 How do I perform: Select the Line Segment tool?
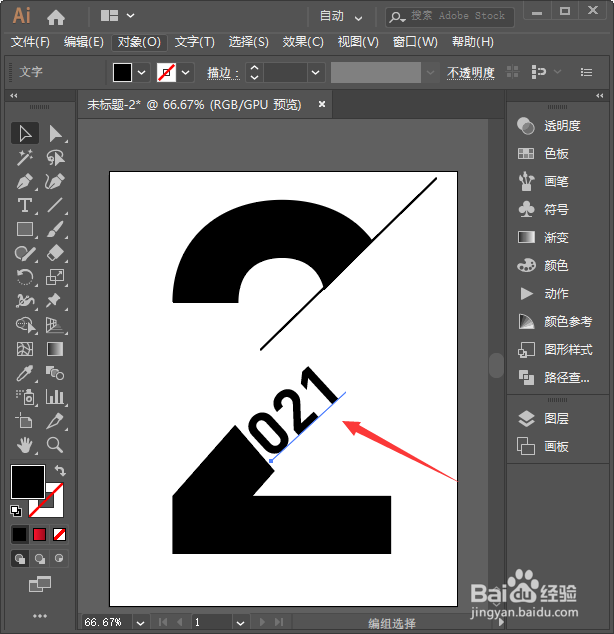pos(55,205)
